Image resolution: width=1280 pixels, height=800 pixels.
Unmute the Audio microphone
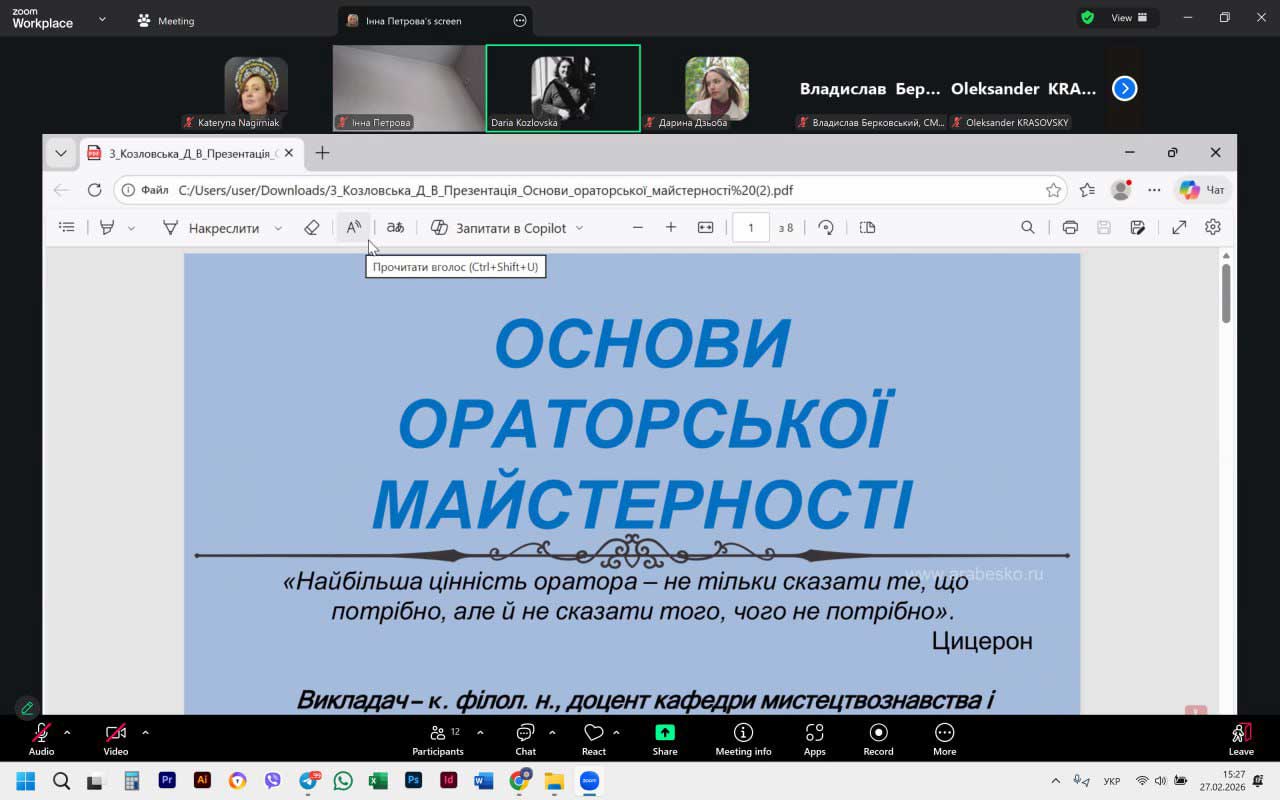point(41,737)
